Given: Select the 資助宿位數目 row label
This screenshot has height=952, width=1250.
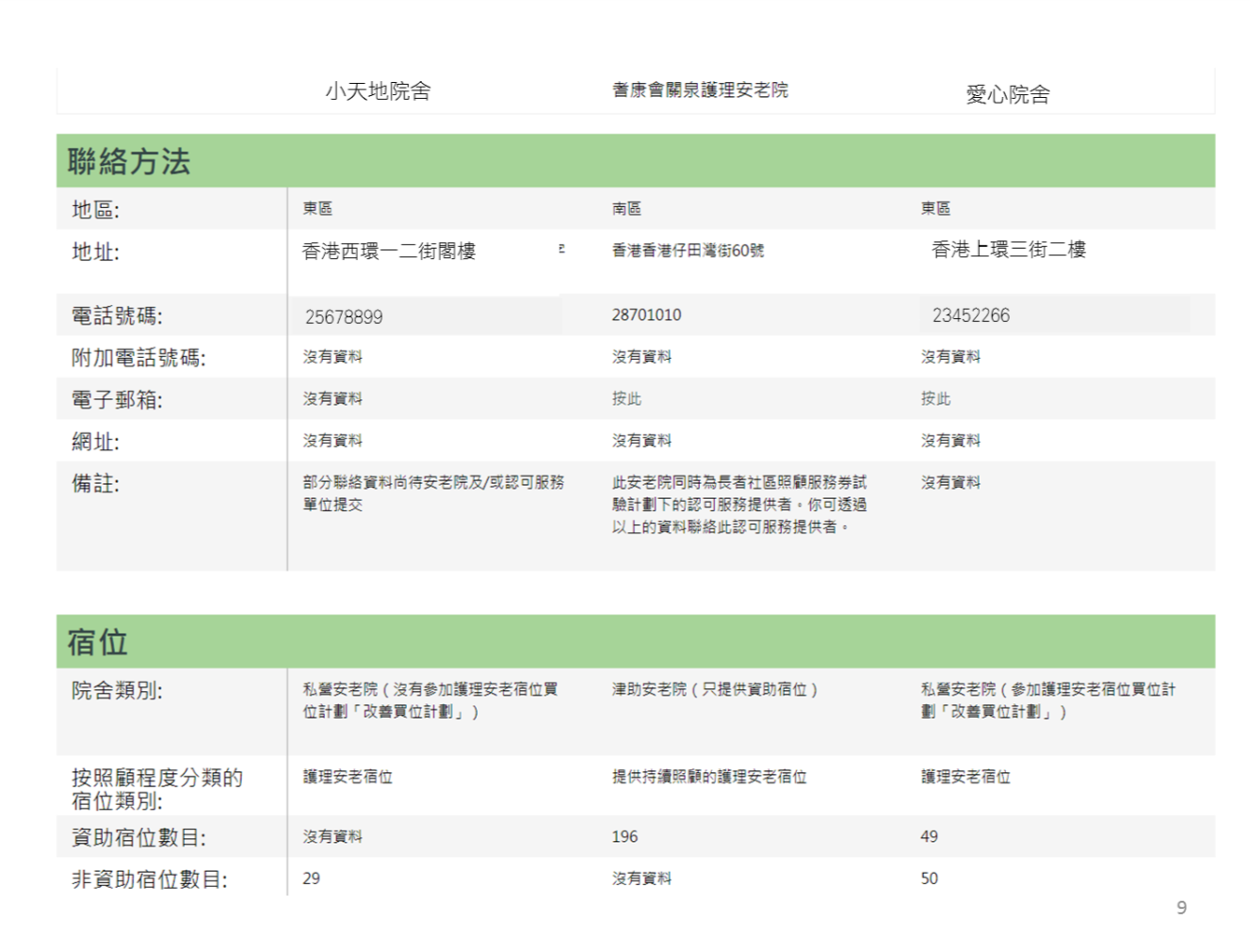Looking at the screenshot, I should pyautogui.click(x=138, y=837).
